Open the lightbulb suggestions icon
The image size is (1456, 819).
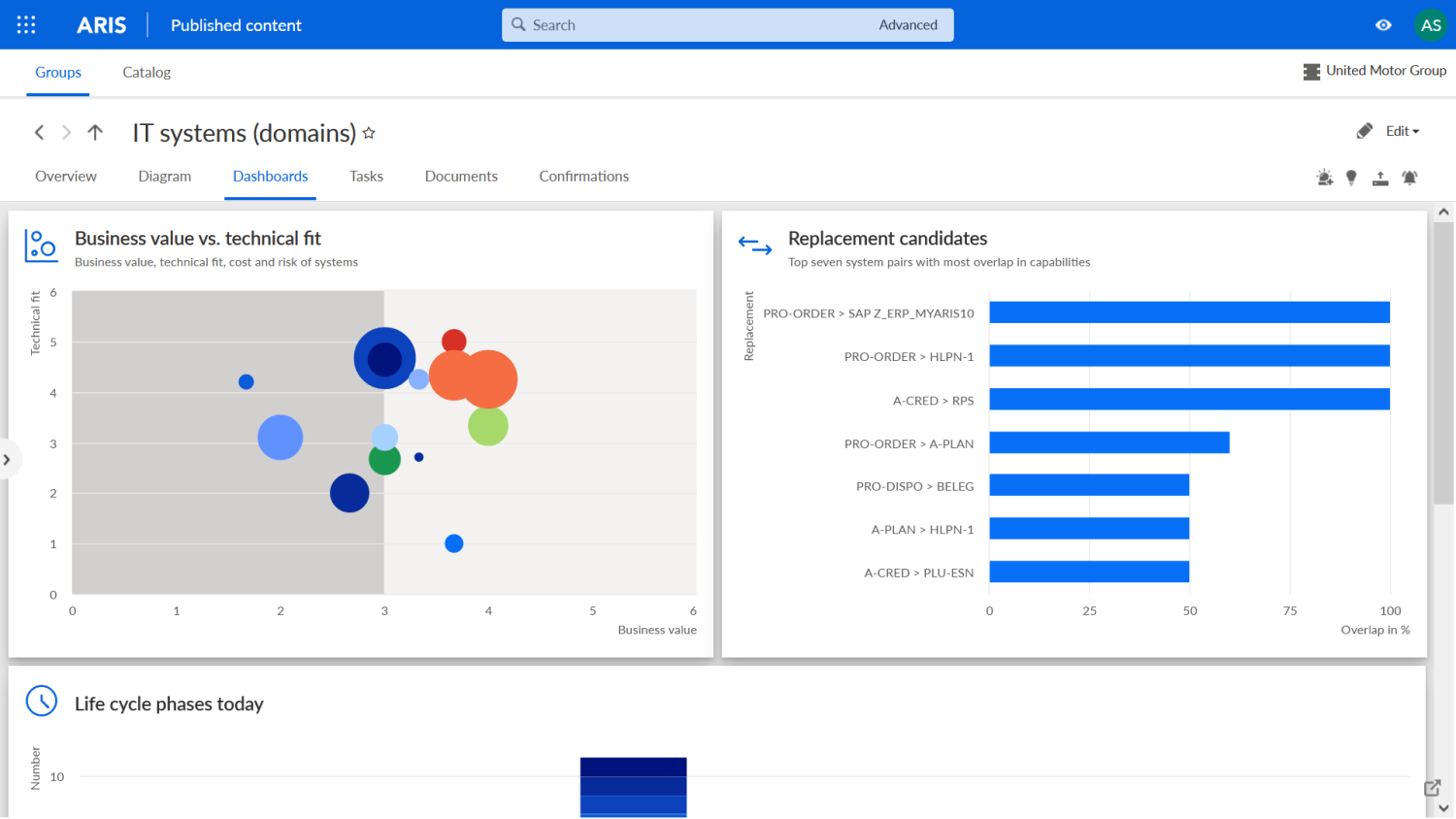[1351, 178]
